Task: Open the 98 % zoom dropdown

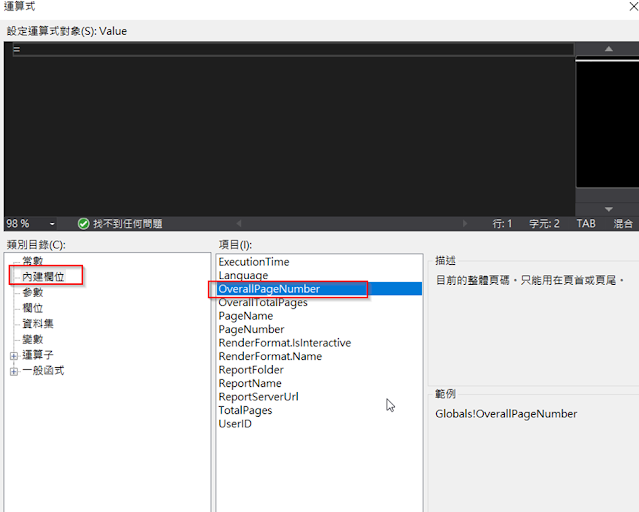Action: (52, 224)
